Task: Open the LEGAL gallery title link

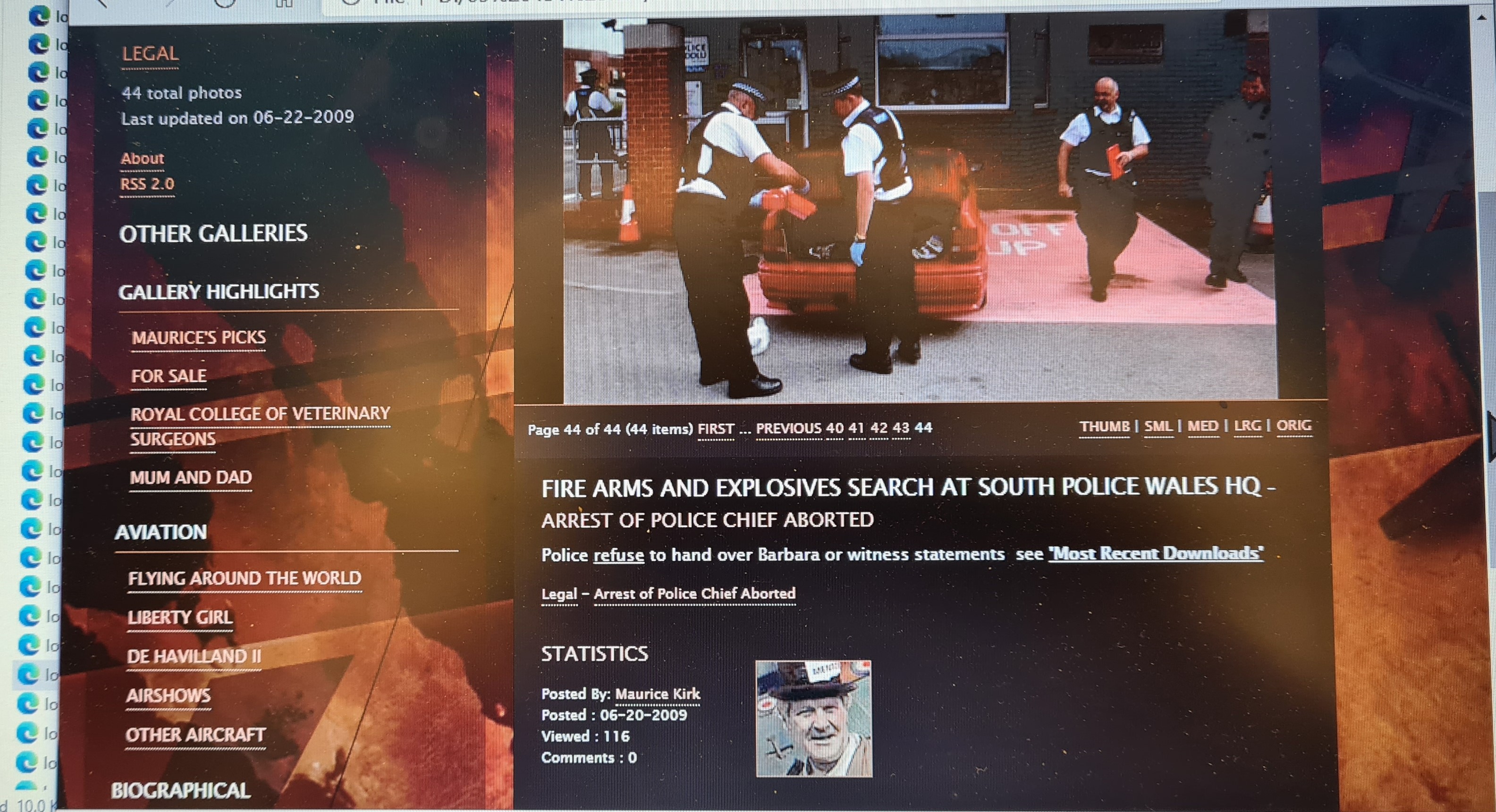Action: point(150,54)
